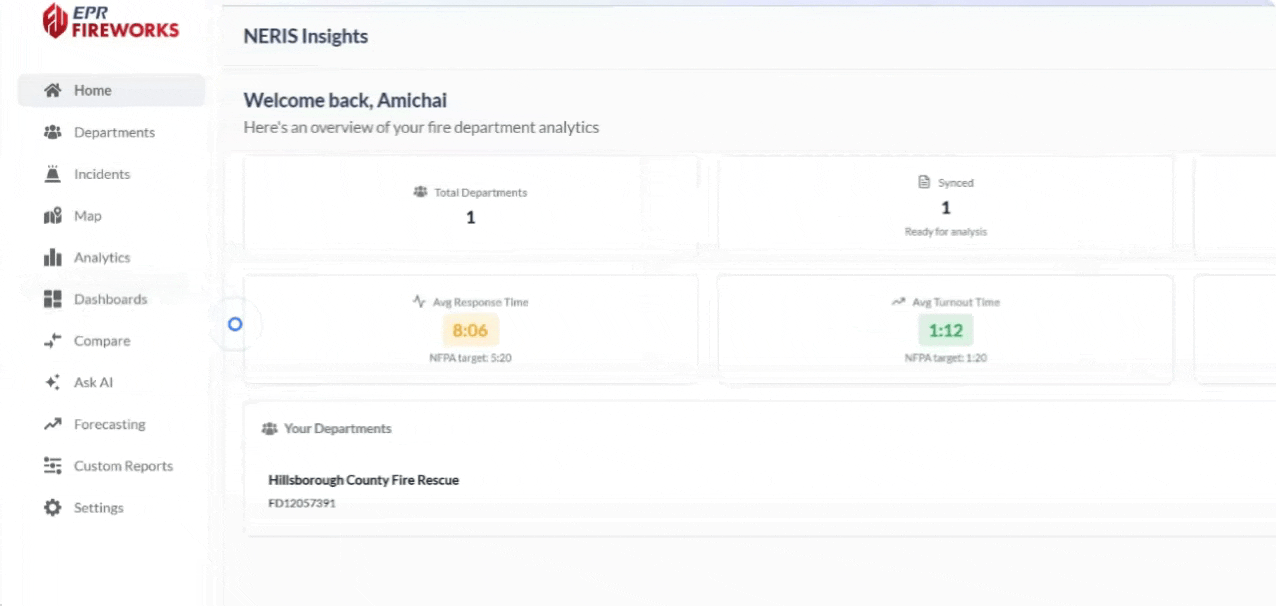
Task: Click the Total Departments people icon
Action: click(420, 192)
